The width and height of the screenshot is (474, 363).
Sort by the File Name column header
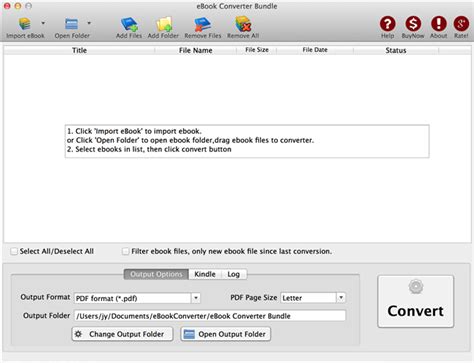point(196,50)
